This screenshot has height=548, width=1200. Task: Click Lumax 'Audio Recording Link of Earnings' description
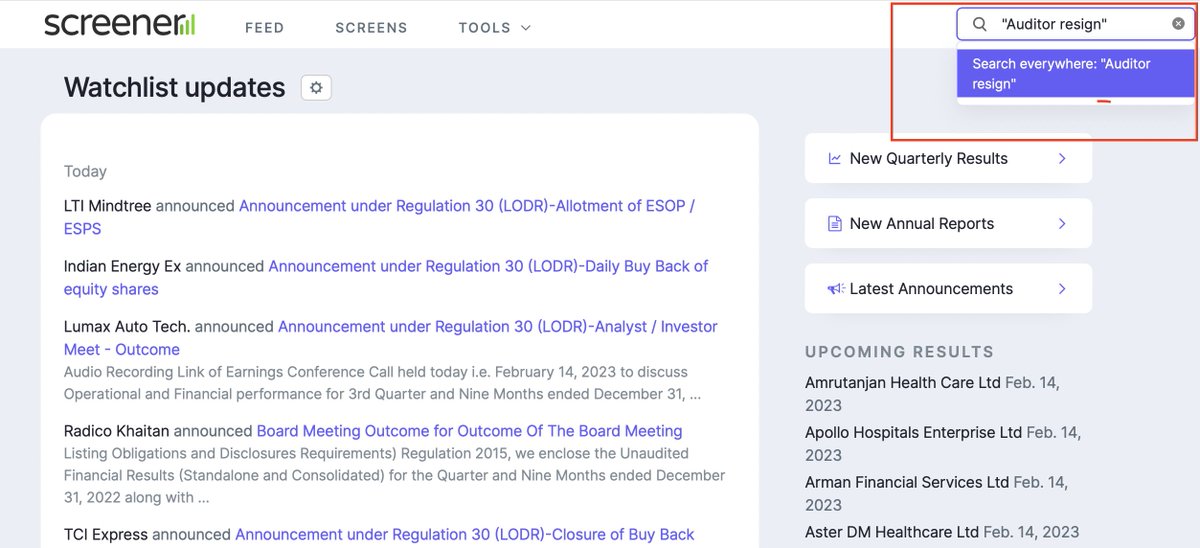[x=382, y=383]
